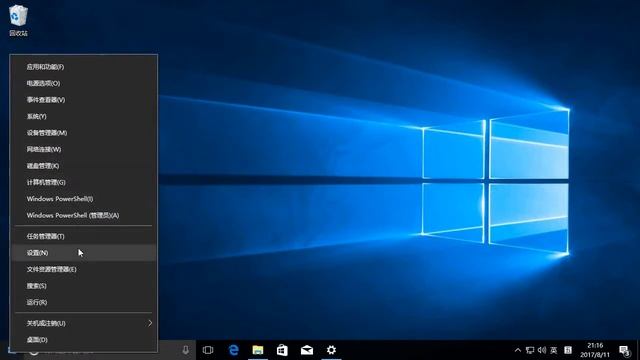
Task: Click the highlighted 设置(N) menu entry
Action: 83,253
